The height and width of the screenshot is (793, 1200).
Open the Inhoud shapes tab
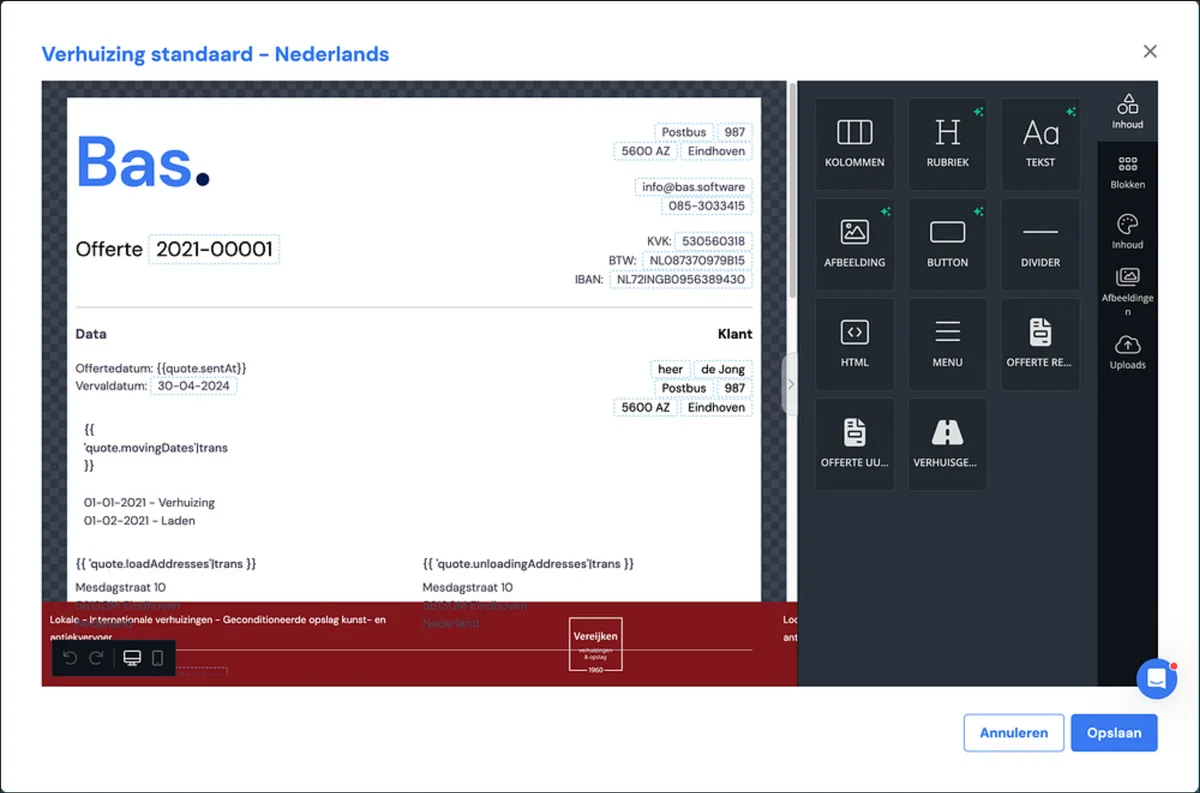coord(1127,111)
